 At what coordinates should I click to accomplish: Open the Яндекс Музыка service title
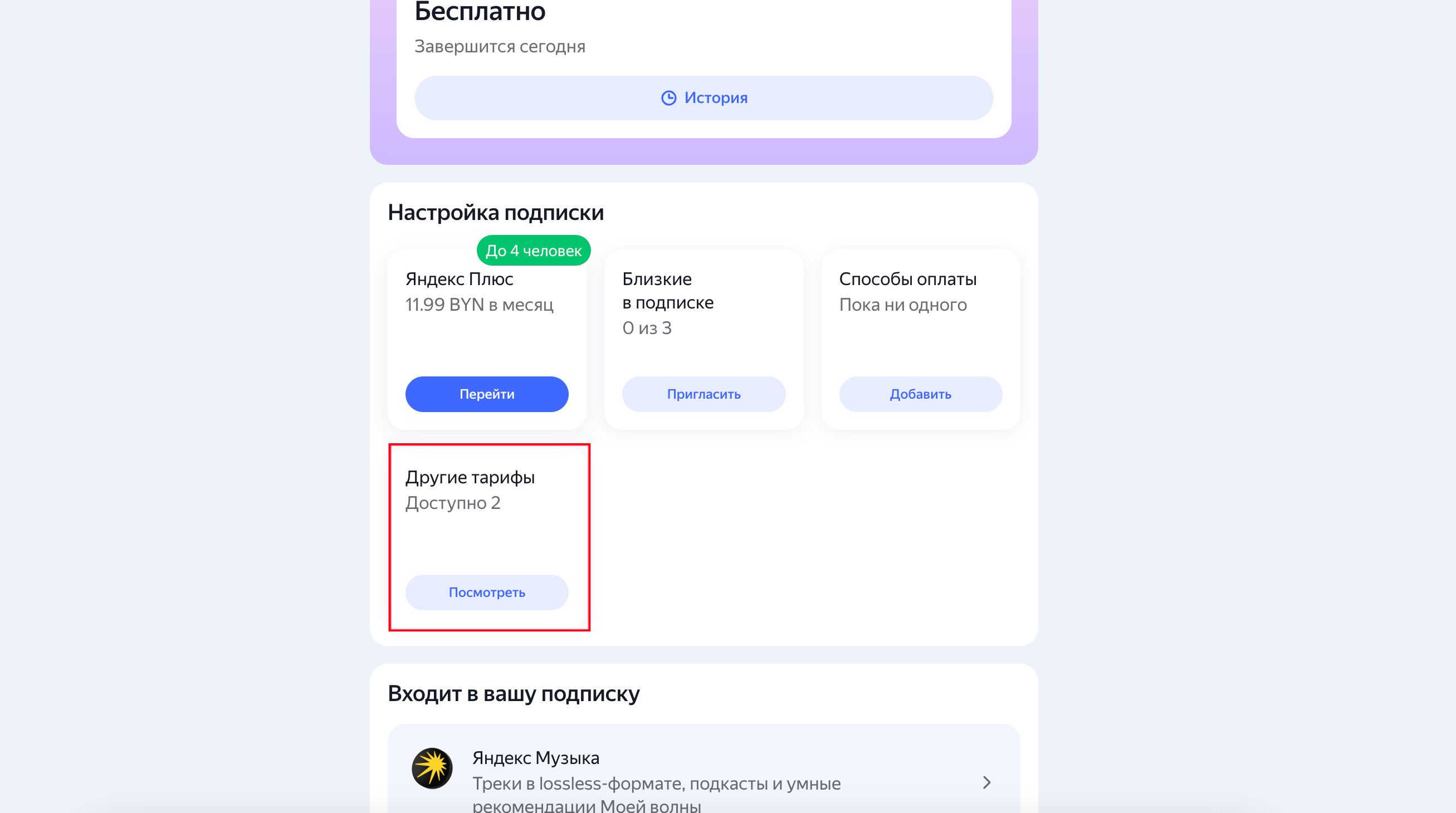point(535,758)
